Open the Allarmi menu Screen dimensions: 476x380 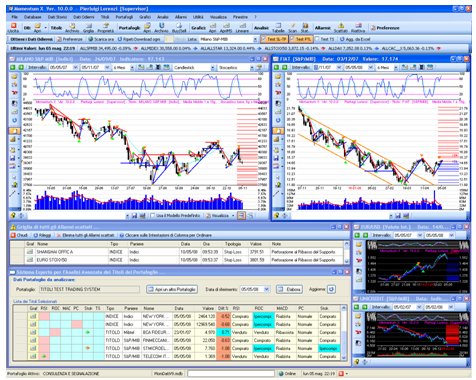181,17
